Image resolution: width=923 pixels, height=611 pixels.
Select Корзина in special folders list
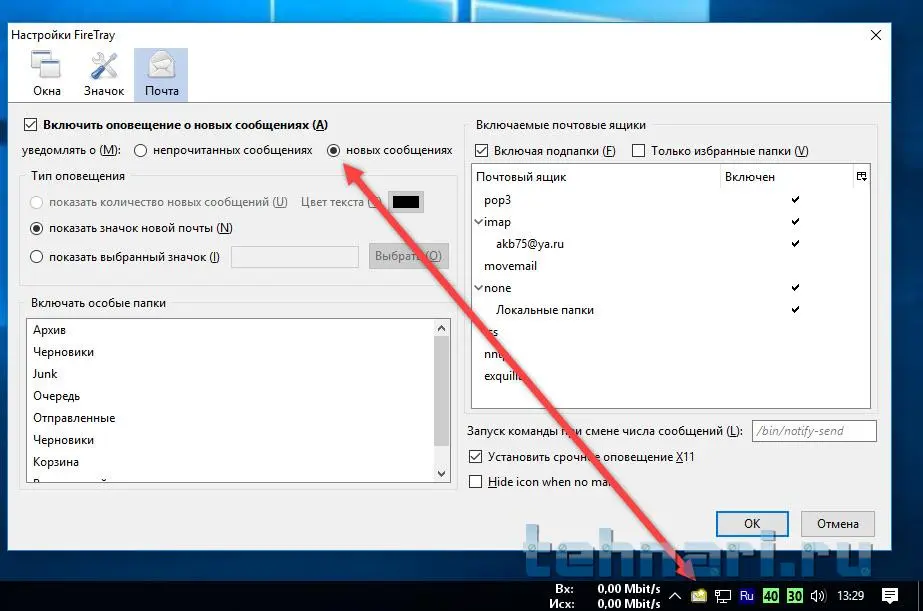230,462
